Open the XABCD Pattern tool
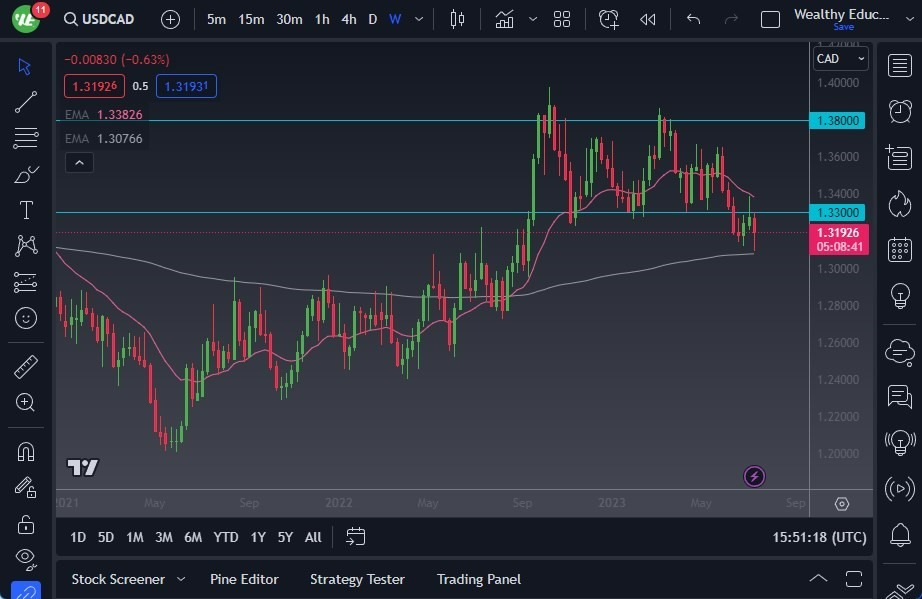922x599 pixels. (25, 245)
